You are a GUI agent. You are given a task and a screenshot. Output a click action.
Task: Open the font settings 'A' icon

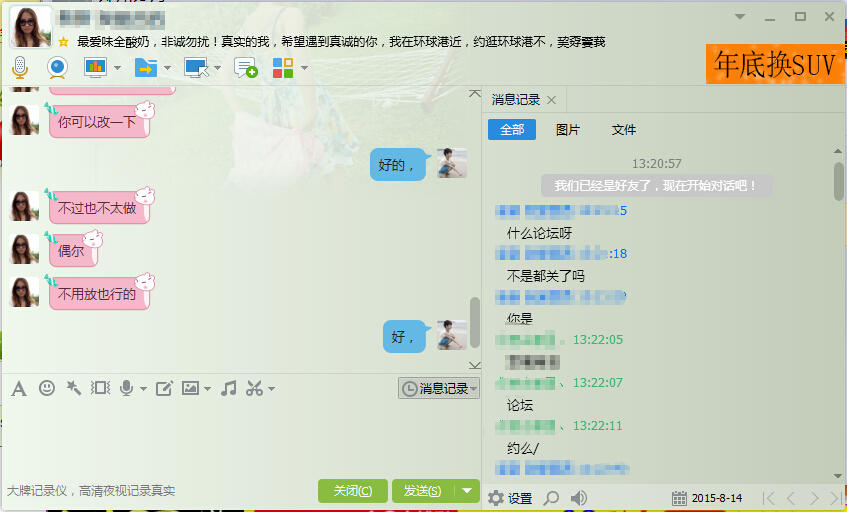coord(18,388)
